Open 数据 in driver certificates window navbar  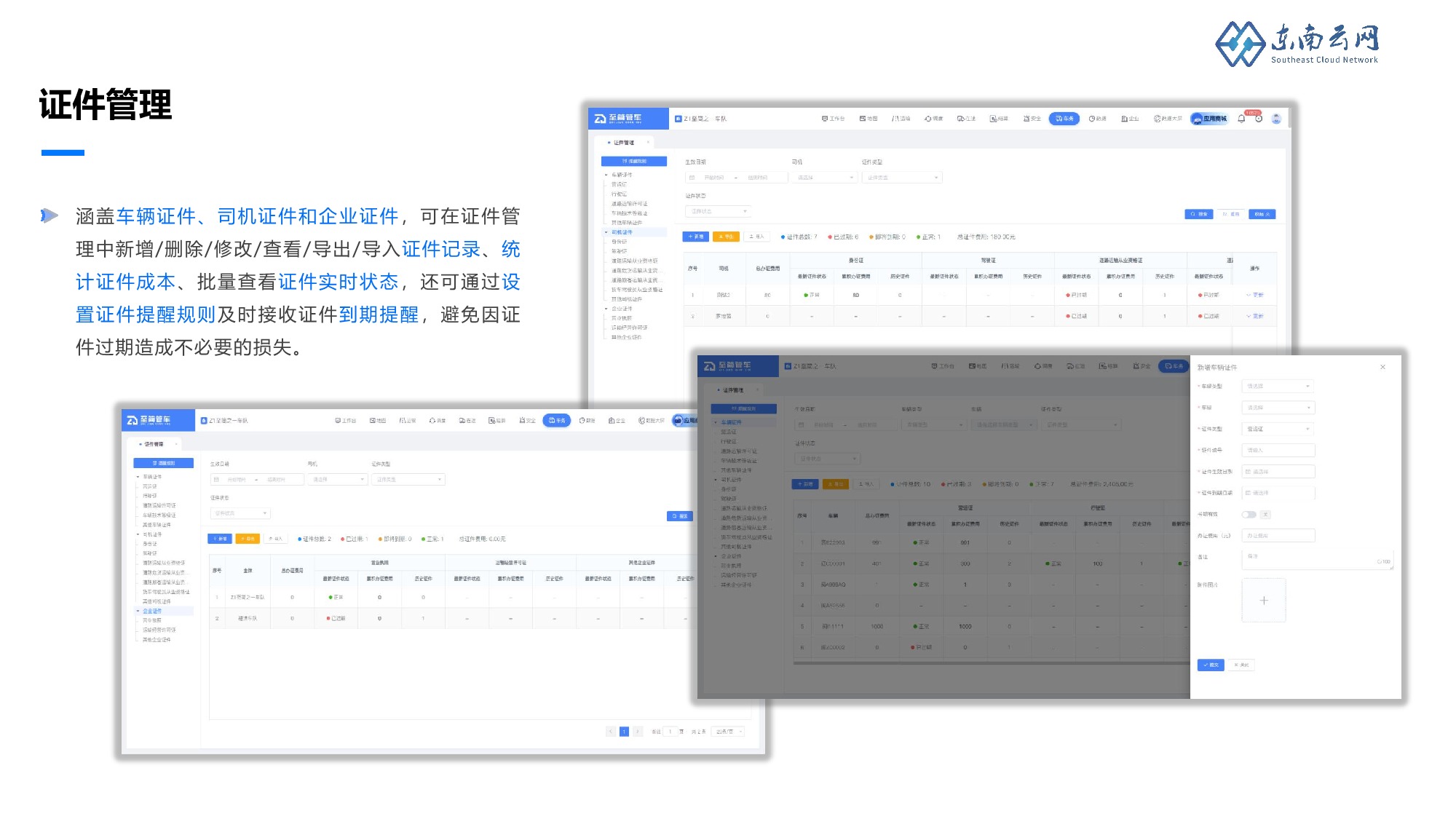click(x=1097, y=119)
